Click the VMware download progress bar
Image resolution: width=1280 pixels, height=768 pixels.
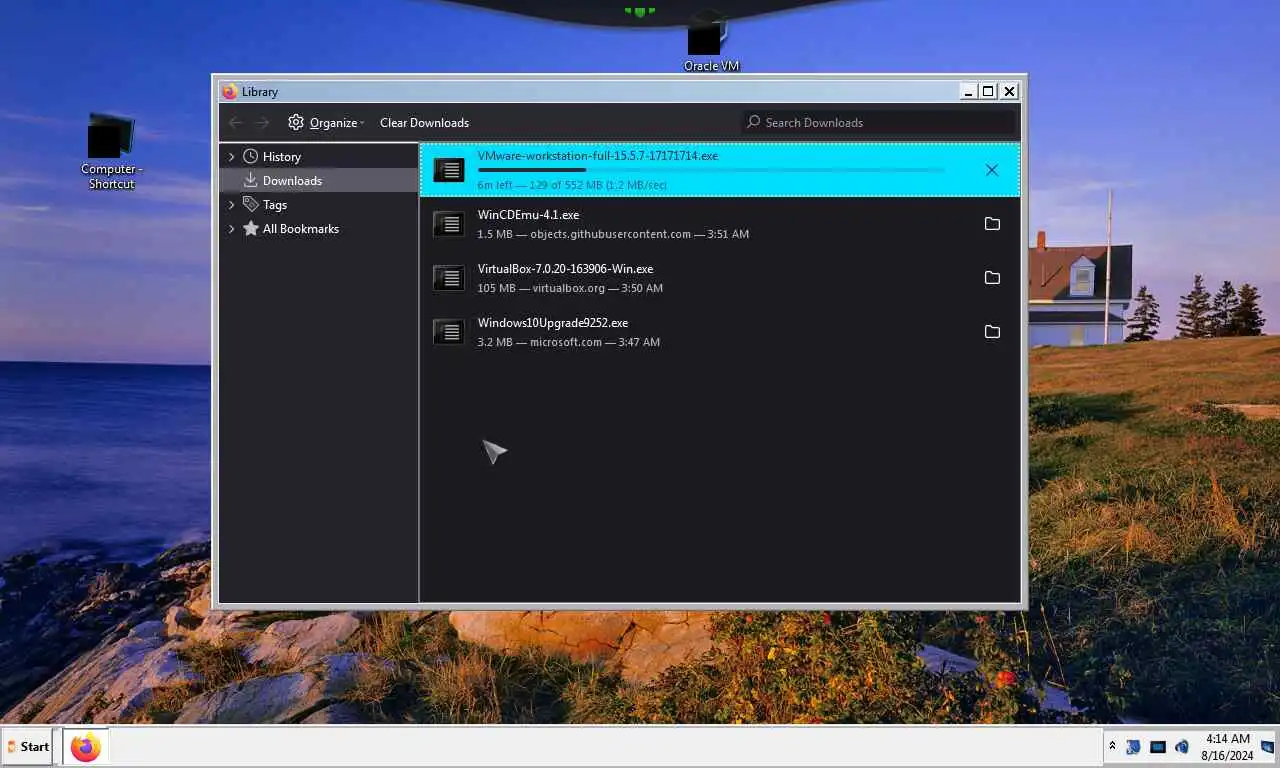711,170
